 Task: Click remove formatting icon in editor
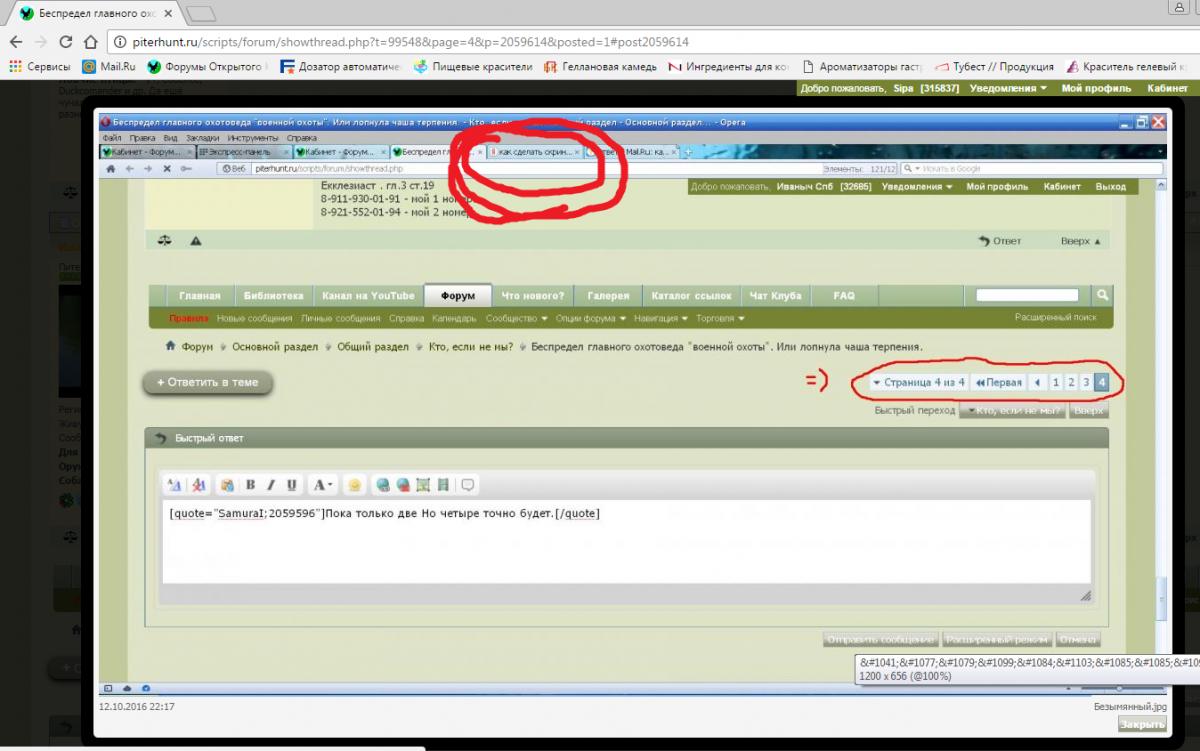(x=198, y=485)
